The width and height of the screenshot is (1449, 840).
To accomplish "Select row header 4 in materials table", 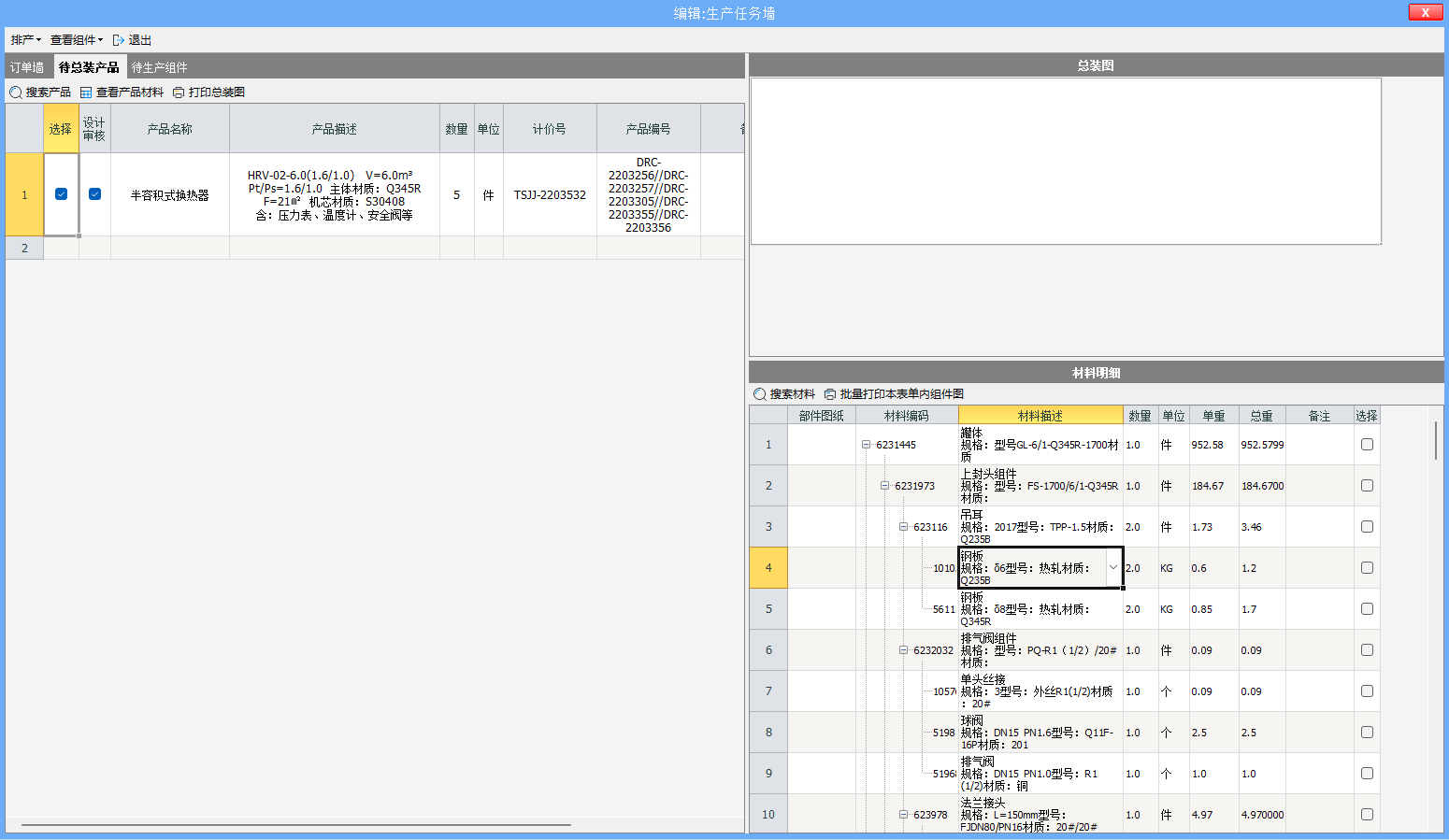I will pos(768,568).
